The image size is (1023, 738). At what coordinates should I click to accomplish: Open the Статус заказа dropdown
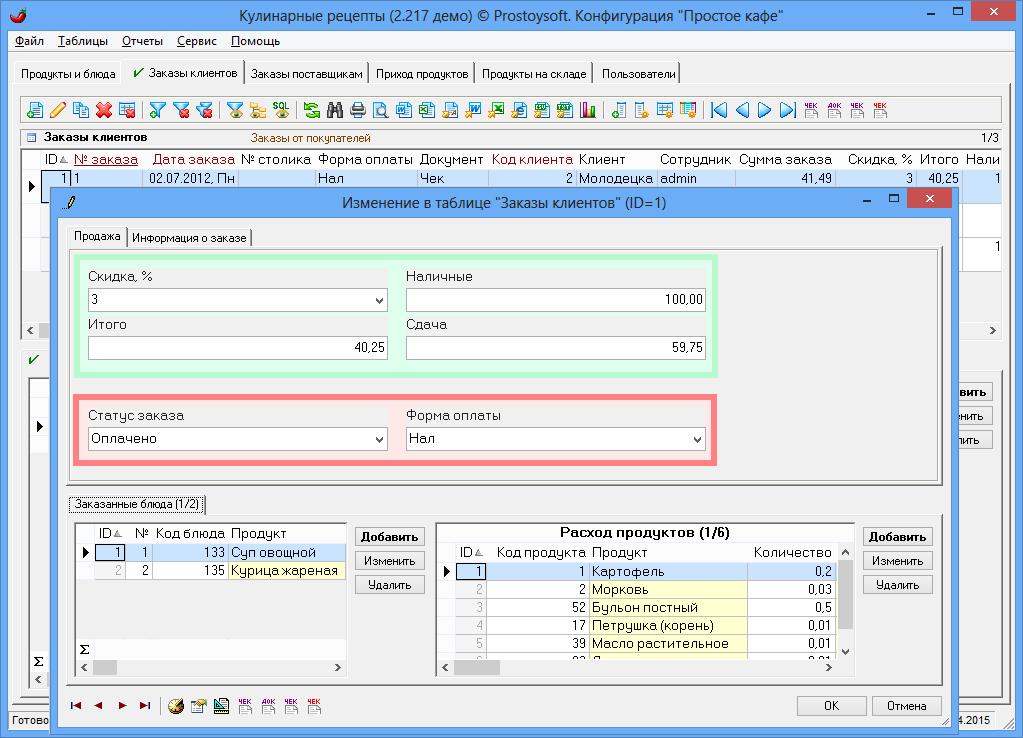[379, 439]
